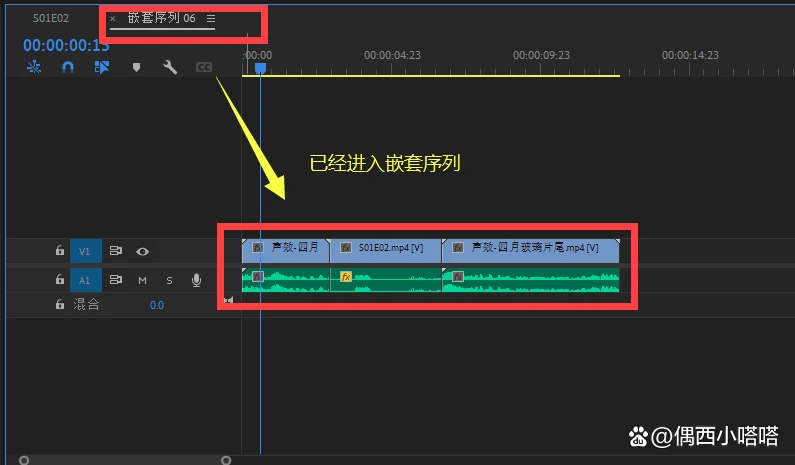Toggle the nest-sequence insert icon
795x465 pixels.
click(34, 67)
